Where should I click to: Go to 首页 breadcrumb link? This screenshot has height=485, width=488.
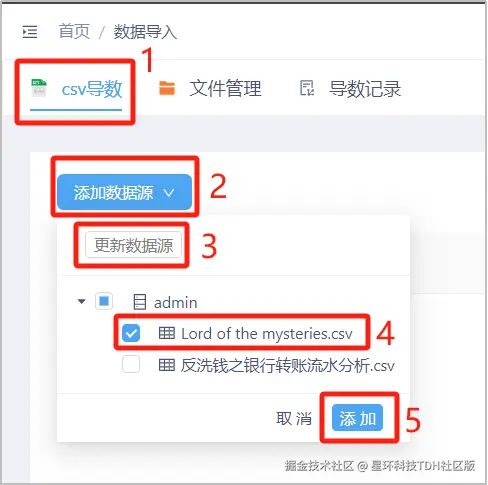click(74, 32)
